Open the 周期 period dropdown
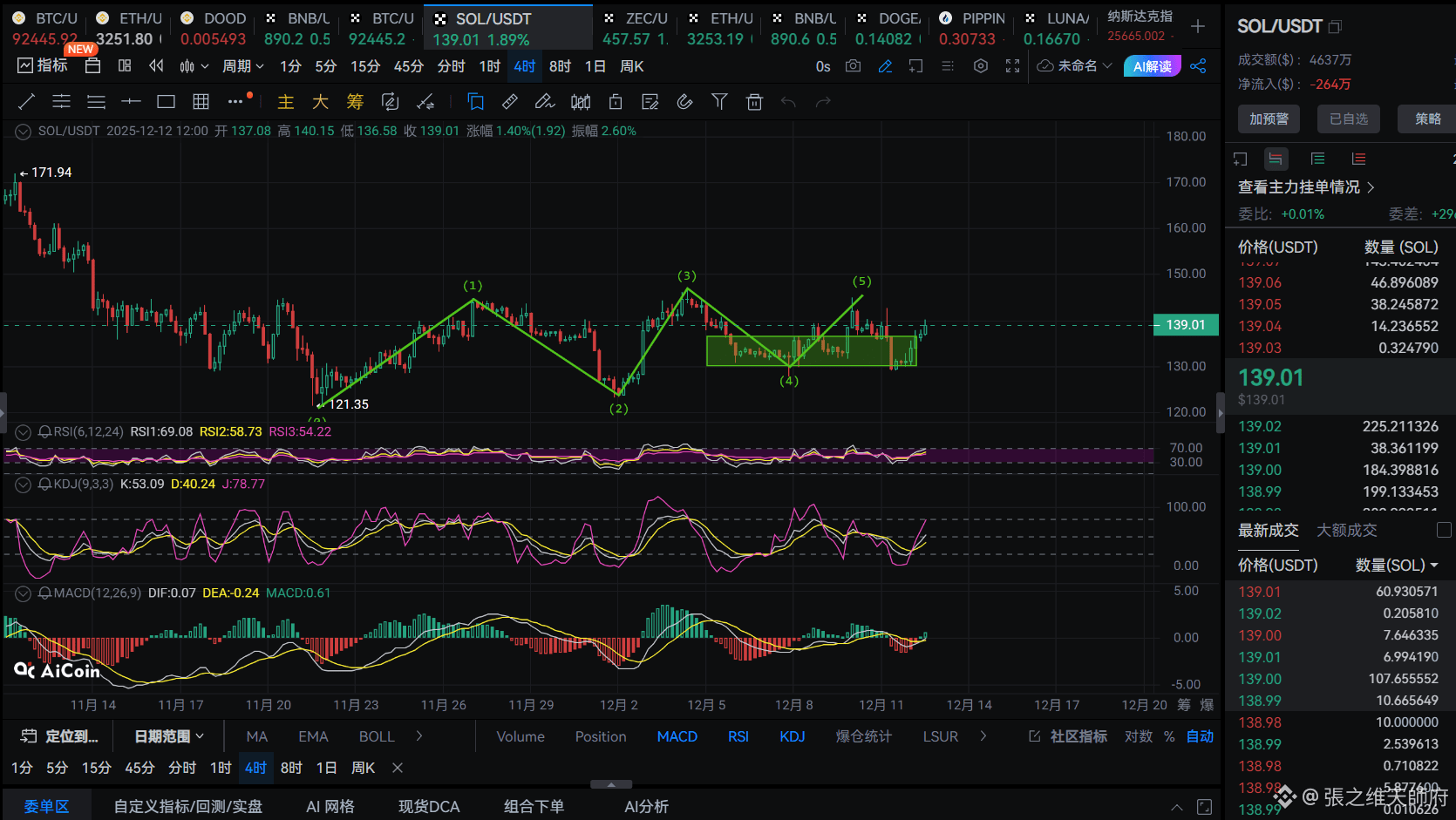Screen dimensions: 1456x820 (242, 66)
